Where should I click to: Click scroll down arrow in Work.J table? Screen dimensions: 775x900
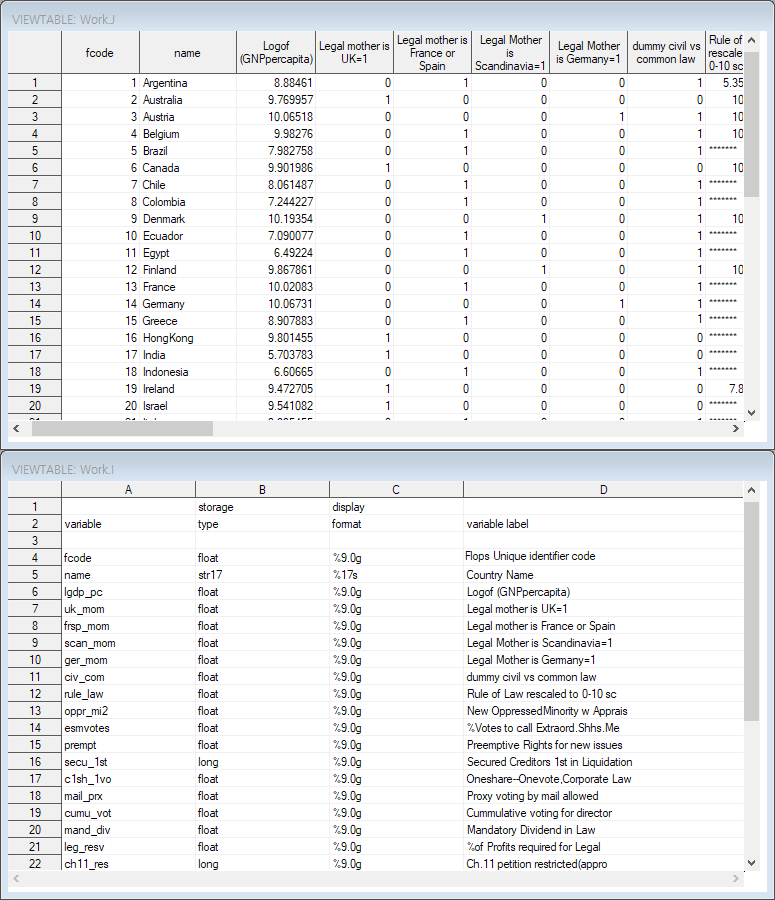[751, 413]
